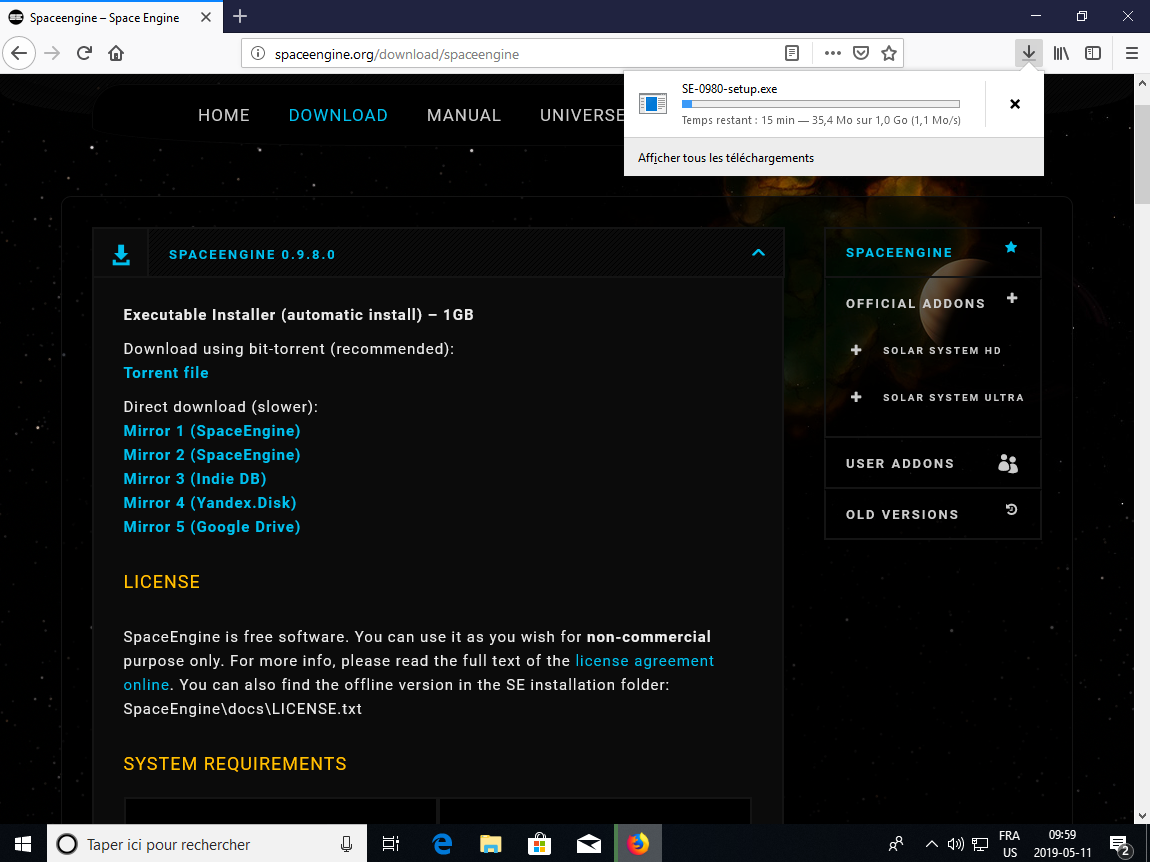
Task: Click the Windows taskbar search box
Action: coord(207,844)
